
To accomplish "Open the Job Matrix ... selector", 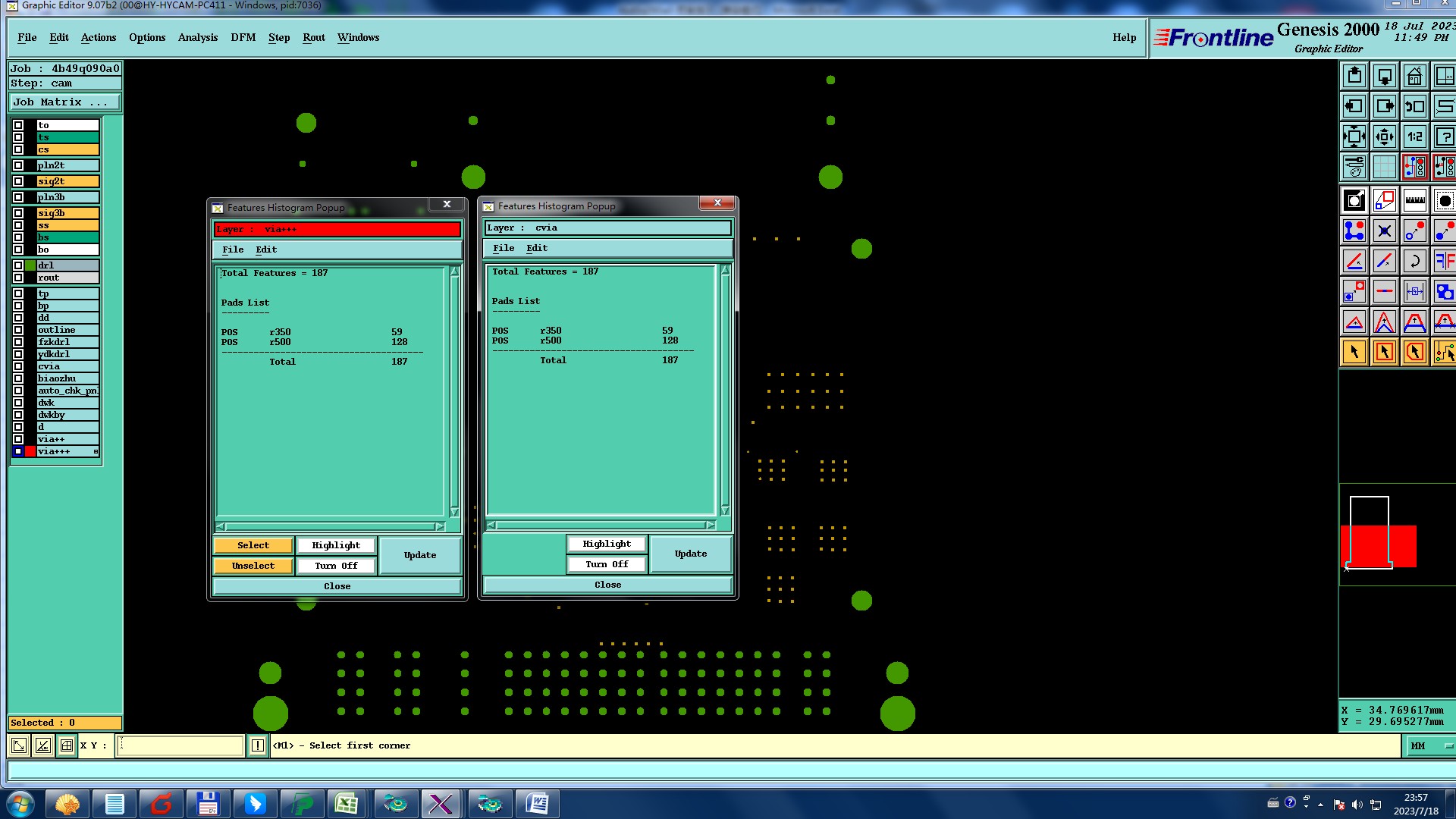I will 64,102.
